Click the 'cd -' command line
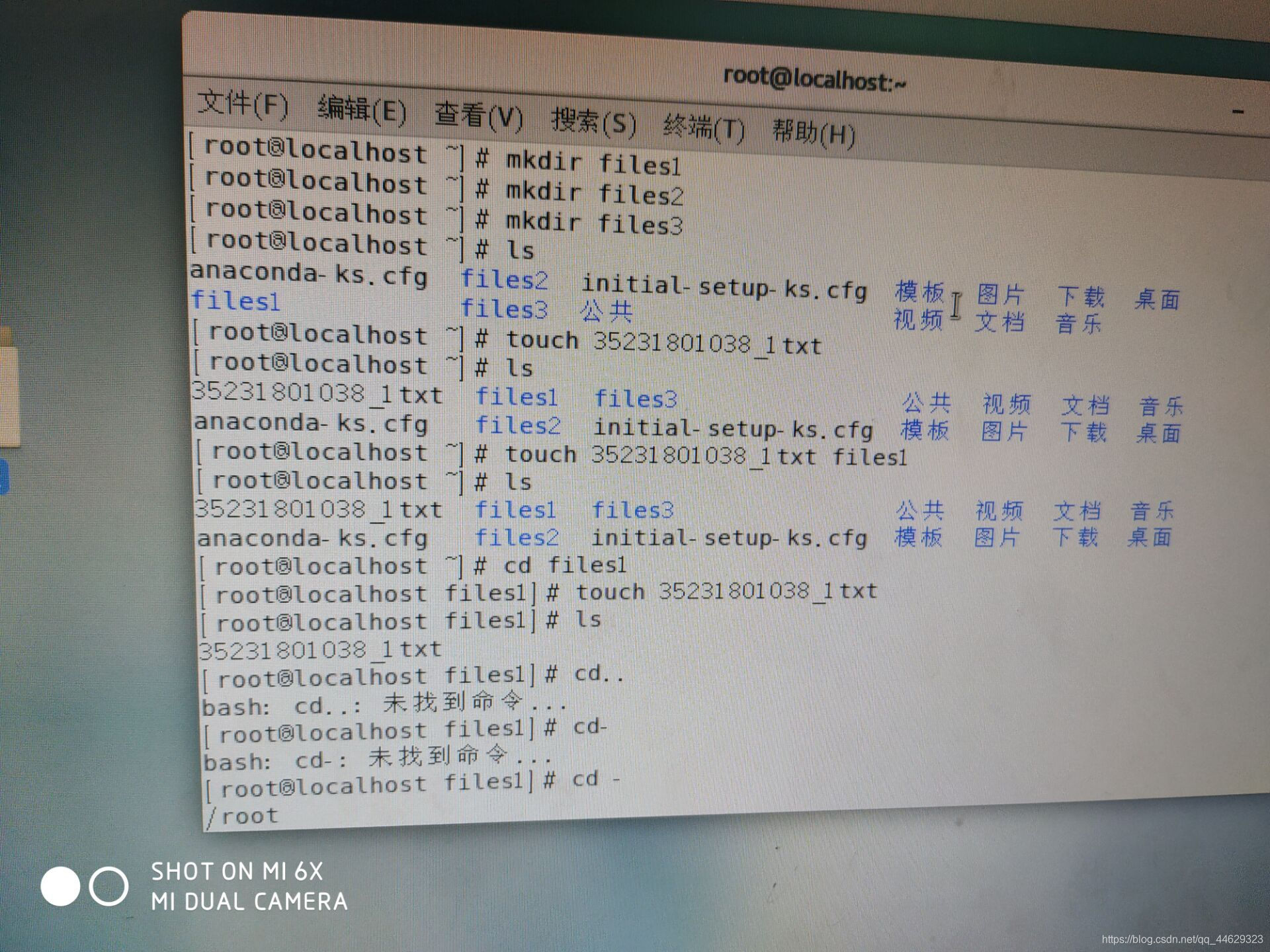This screenshot has height=952, width=1270. (412, 784)
